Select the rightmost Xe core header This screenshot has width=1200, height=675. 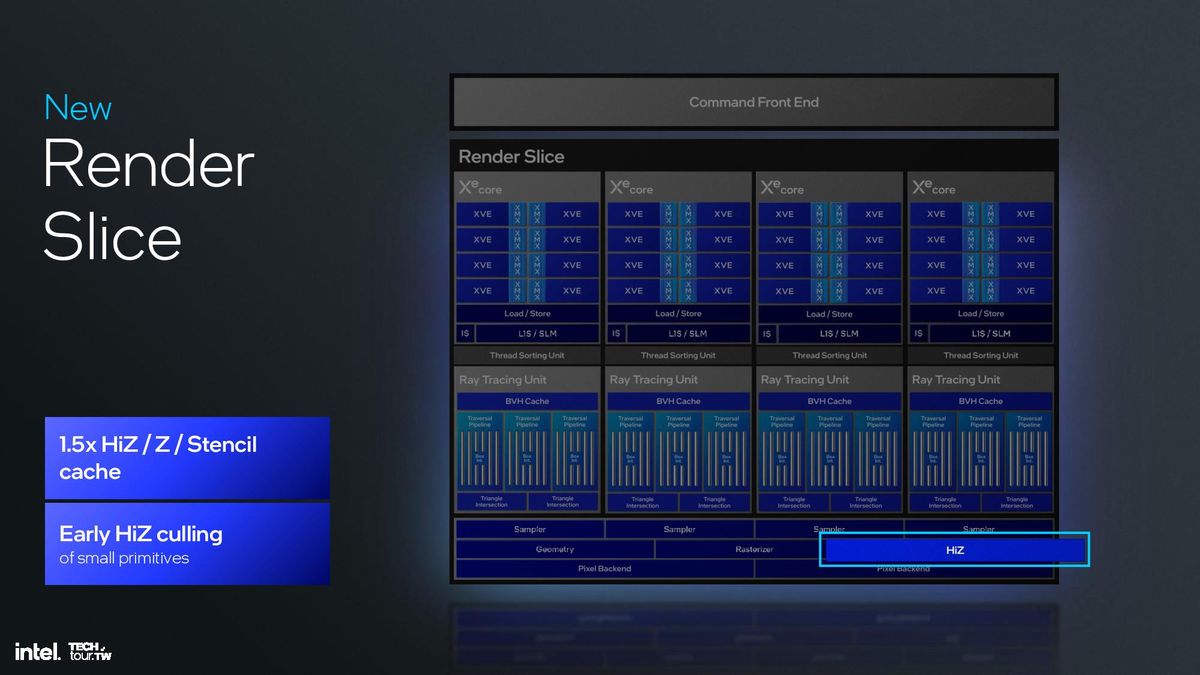980,187
